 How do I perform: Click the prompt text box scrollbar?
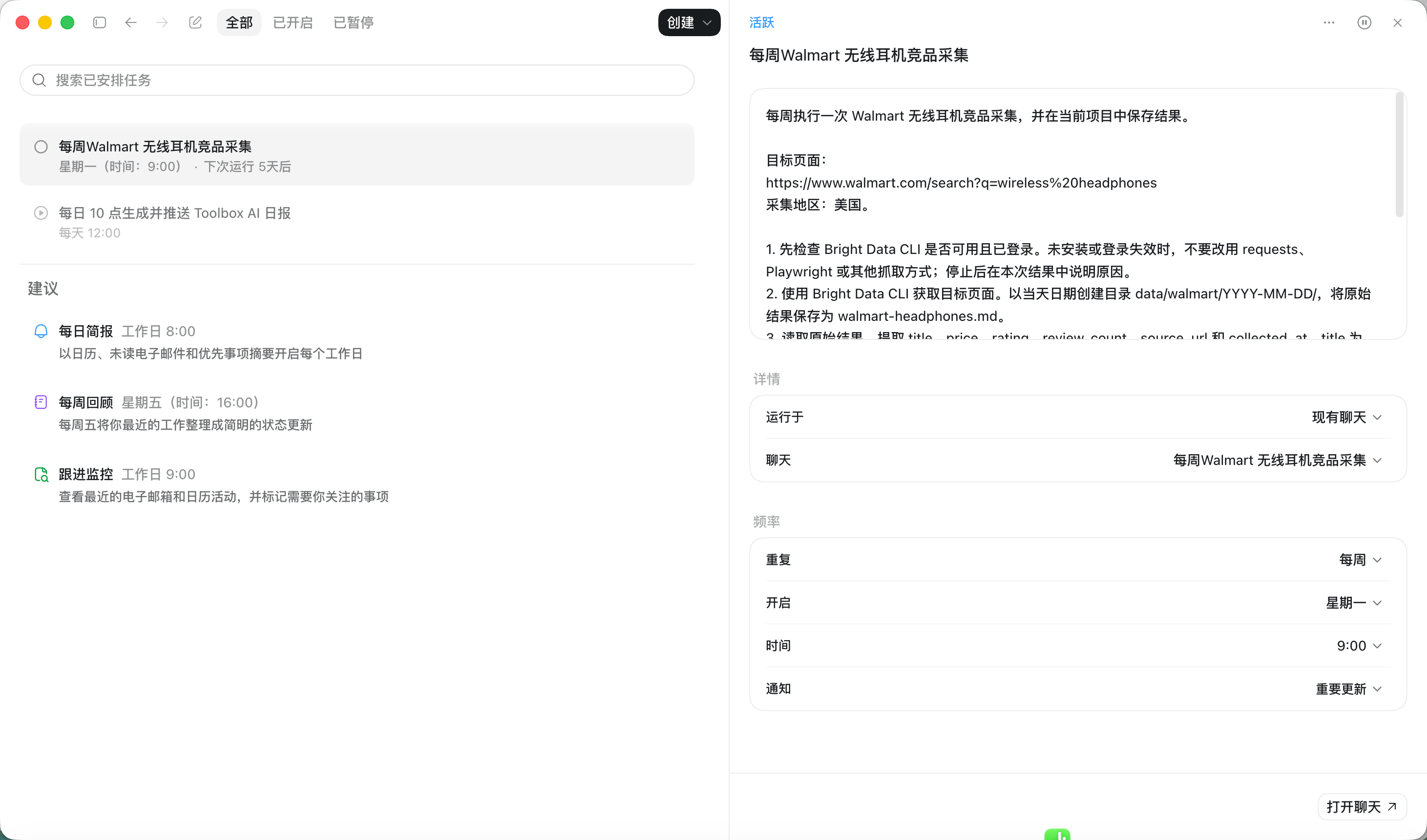coord(1399,154)
